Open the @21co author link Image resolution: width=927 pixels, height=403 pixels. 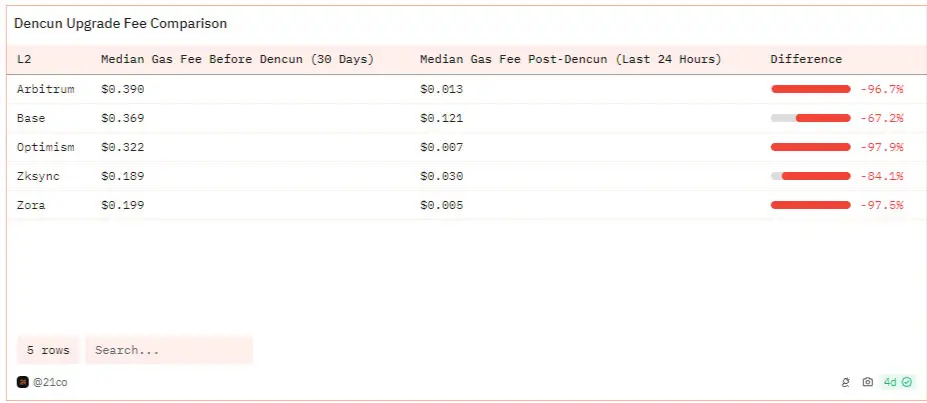pos(50,382)
